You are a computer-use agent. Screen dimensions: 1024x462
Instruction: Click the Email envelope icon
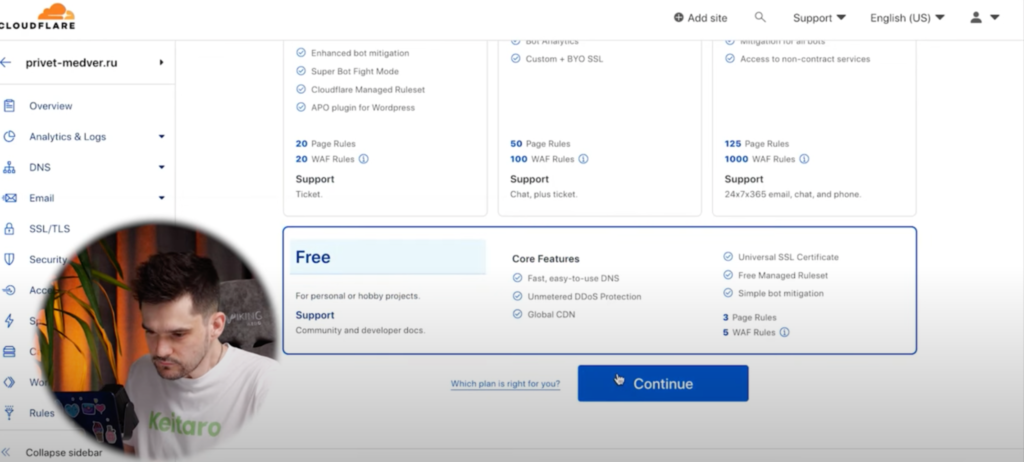(x=9, y=198)
